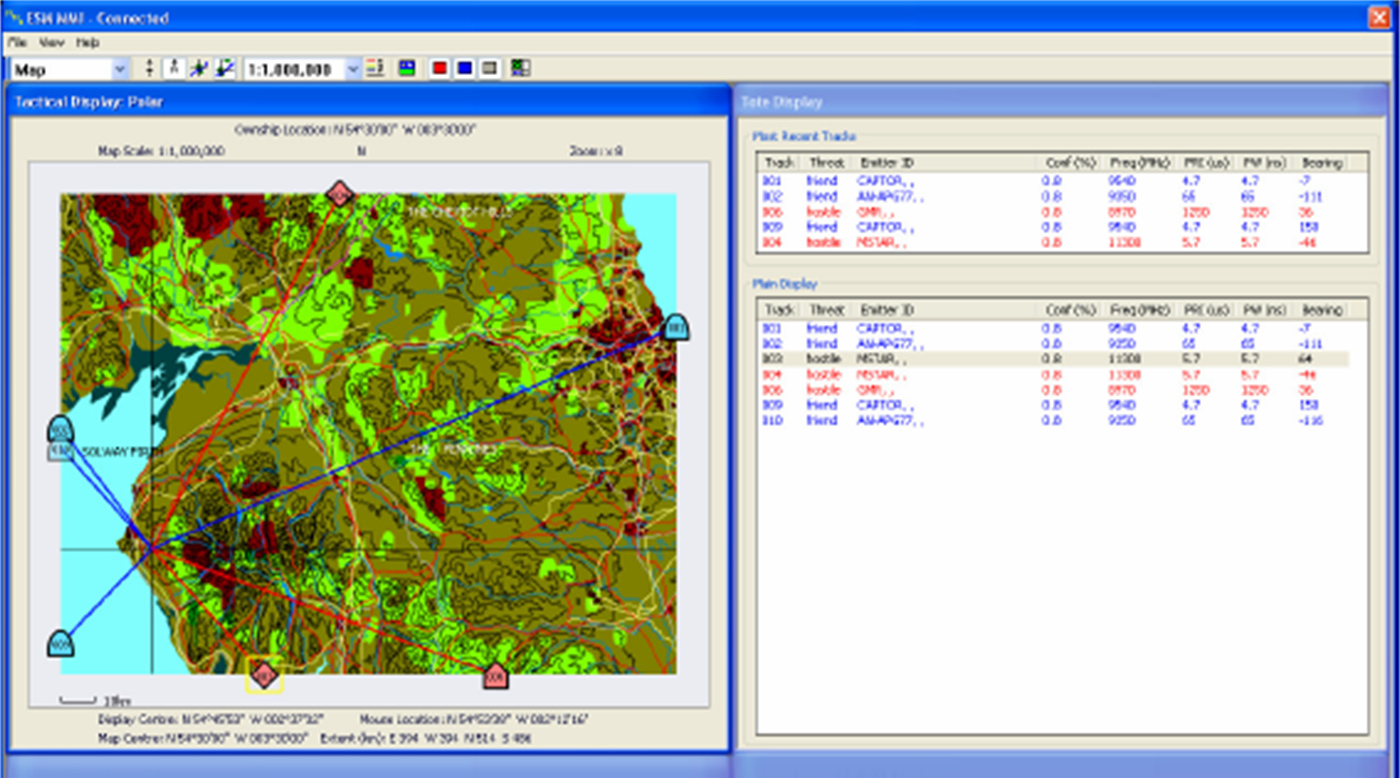Expand the 1:1,000,000 scale dropdown
Image resolution: width=1400 pixels, height=778 pixels.
tap(352, 70)
